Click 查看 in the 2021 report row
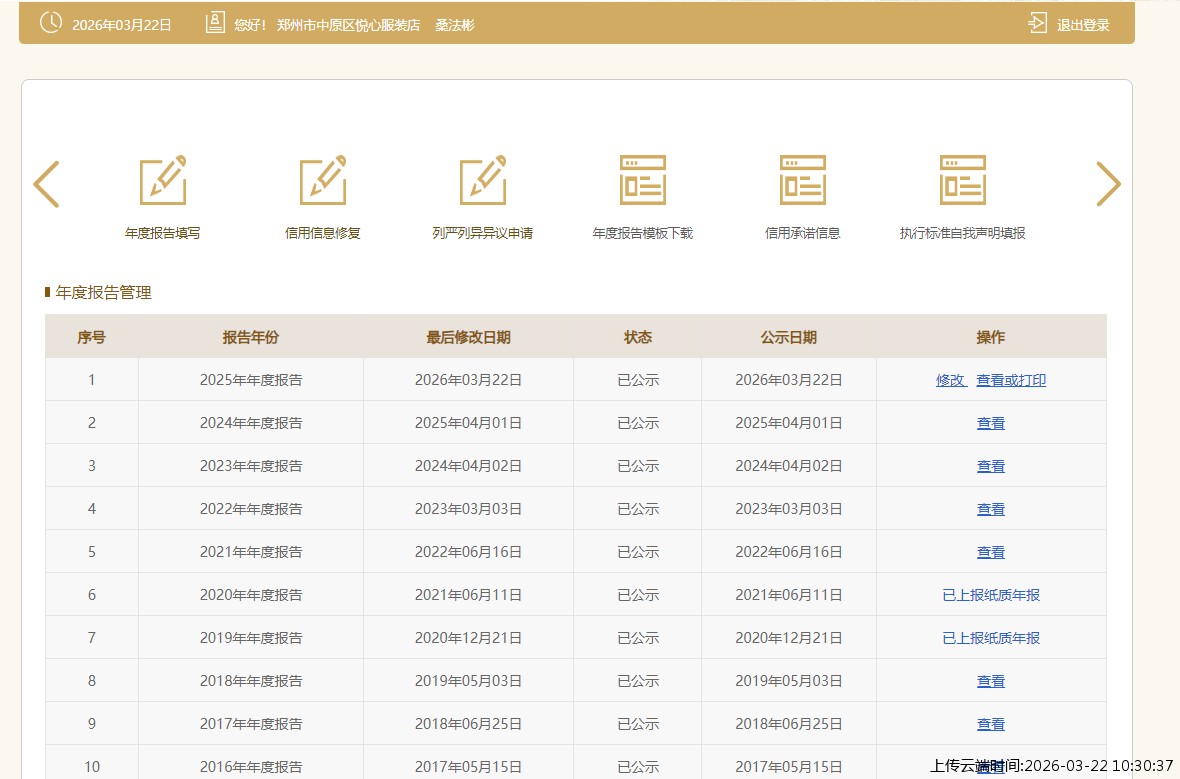This screenshot has width=1180, height=779. point(991,552)
